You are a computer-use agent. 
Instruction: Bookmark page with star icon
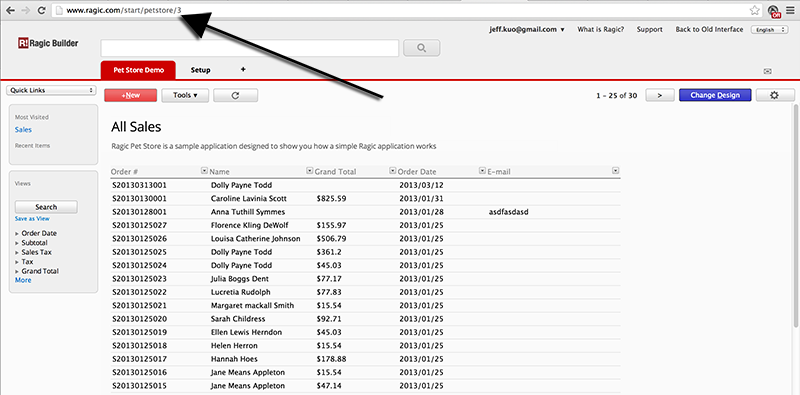[754, 10]
